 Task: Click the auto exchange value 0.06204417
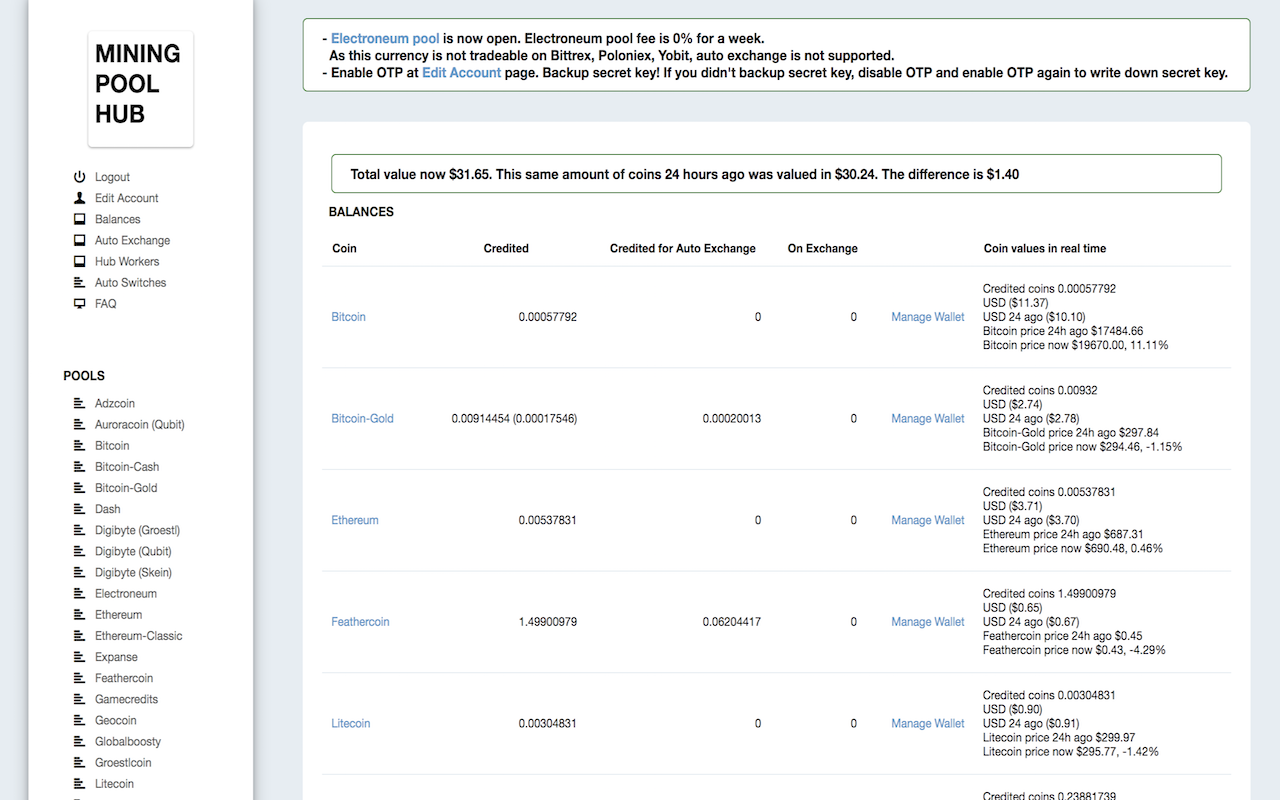click(x=731, y=622)
